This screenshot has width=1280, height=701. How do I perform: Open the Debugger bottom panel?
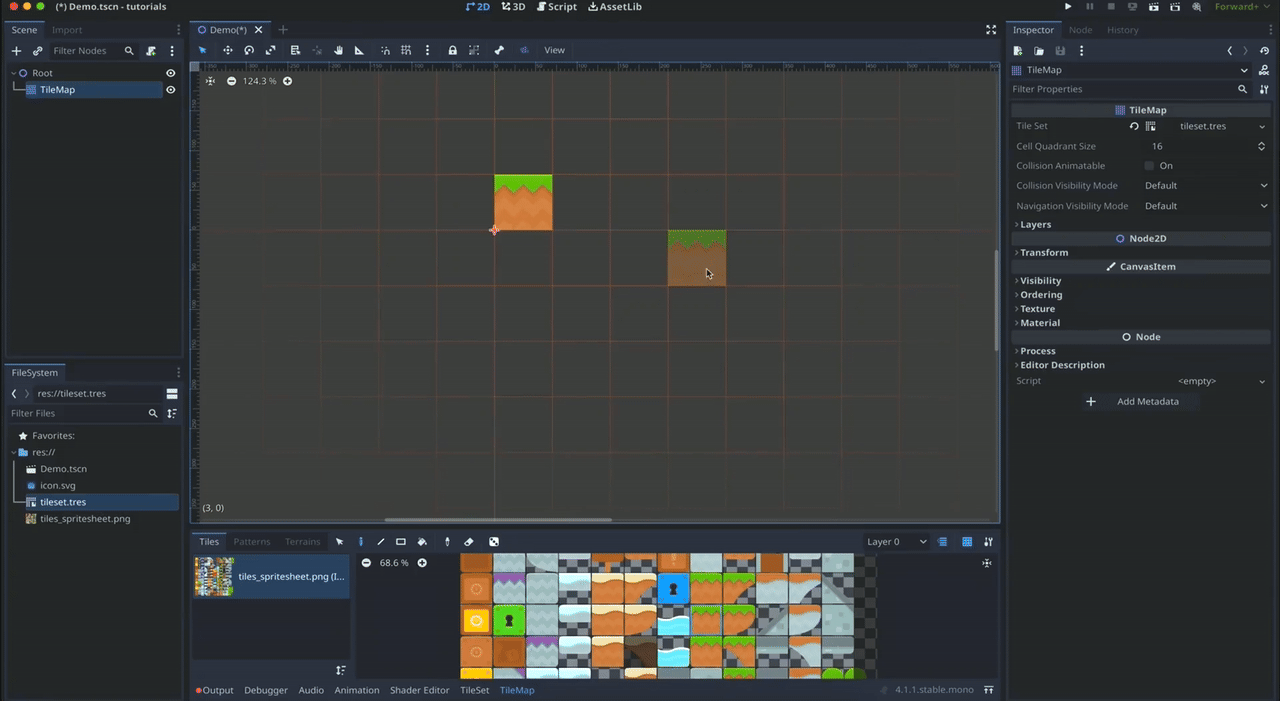(266, 690)
